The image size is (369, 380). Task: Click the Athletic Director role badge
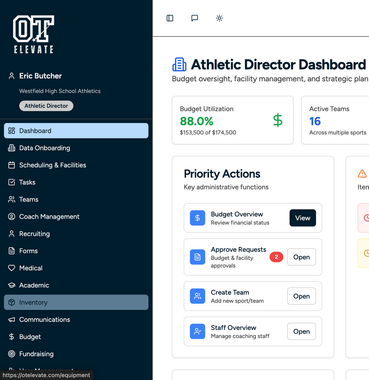coord(46,106)
